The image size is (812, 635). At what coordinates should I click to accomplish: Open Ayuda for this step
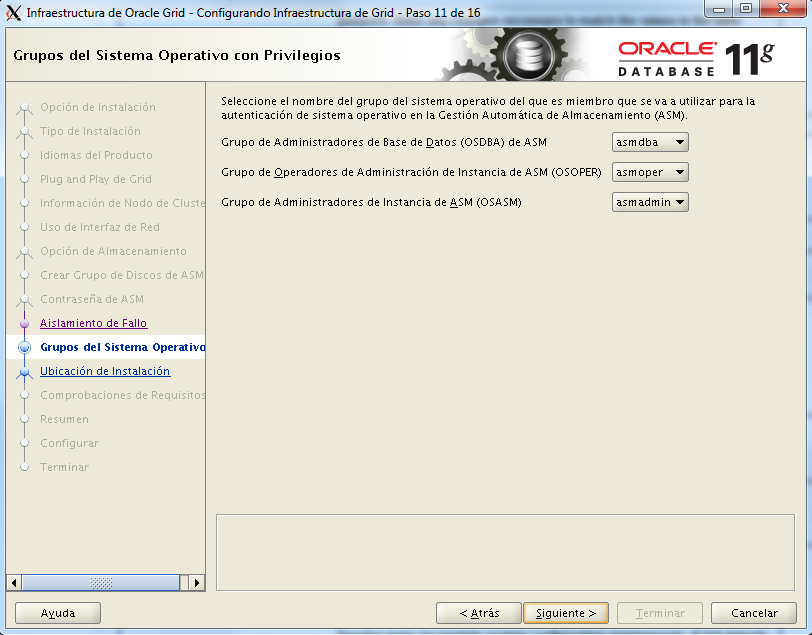point(57,612)
